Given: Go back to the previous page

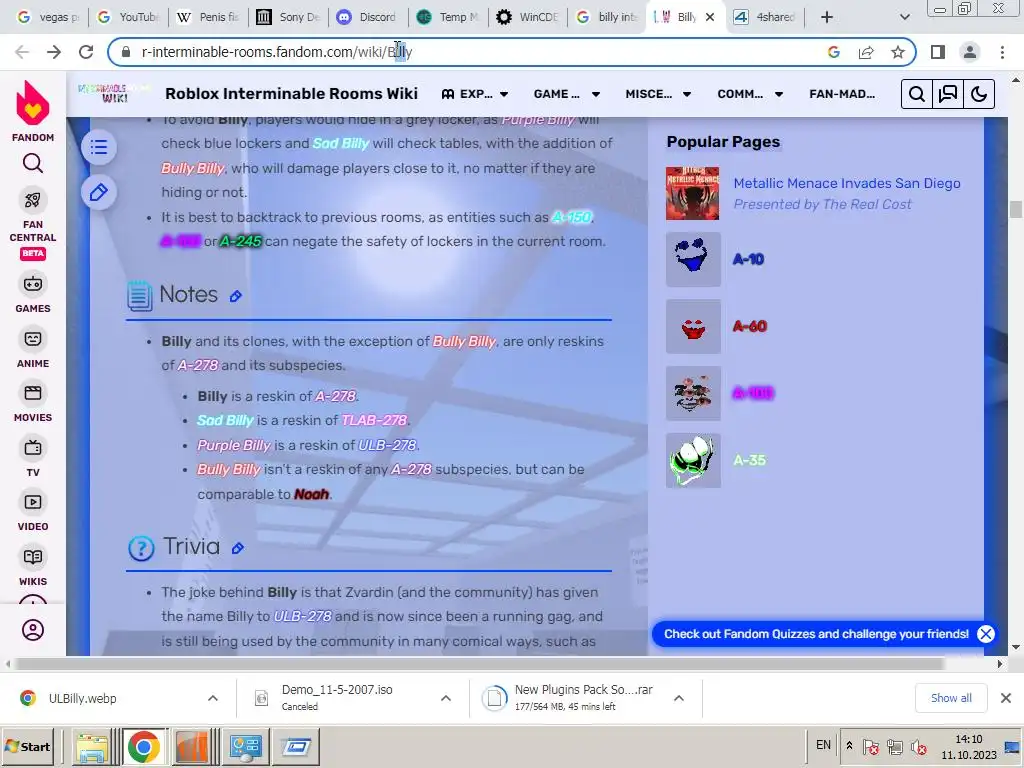Looking at the screenshot, I should (x=22, y=52).
